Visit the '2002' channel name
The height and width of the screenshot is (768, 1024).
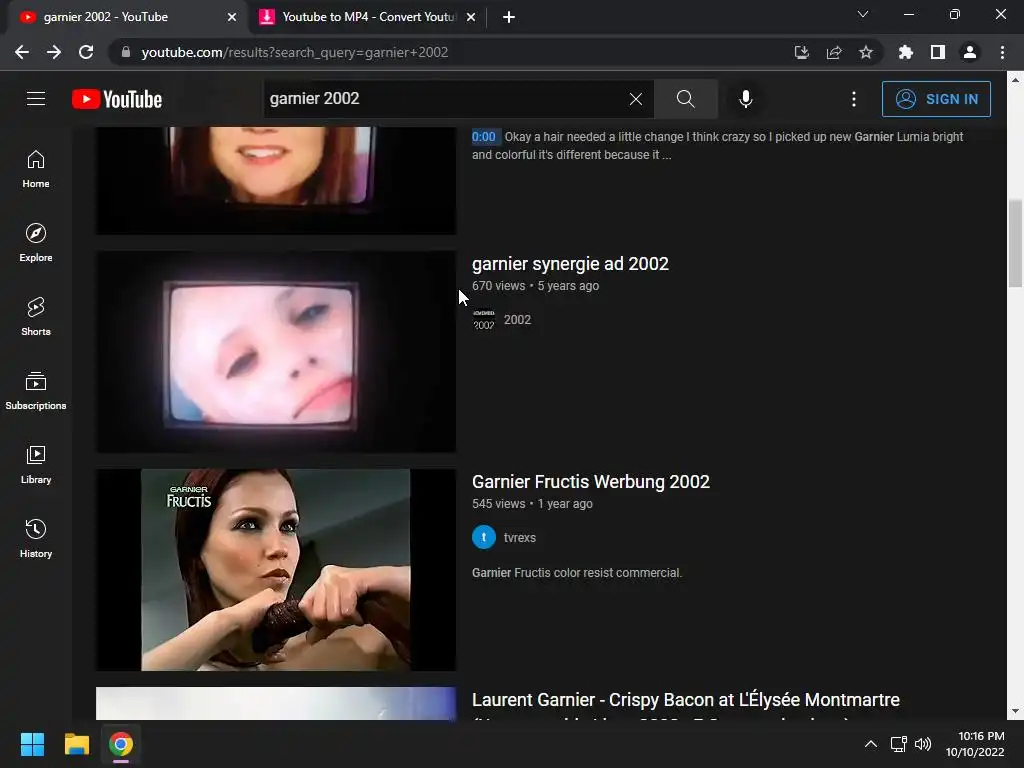pyautogui.click(x=517, y=319)
